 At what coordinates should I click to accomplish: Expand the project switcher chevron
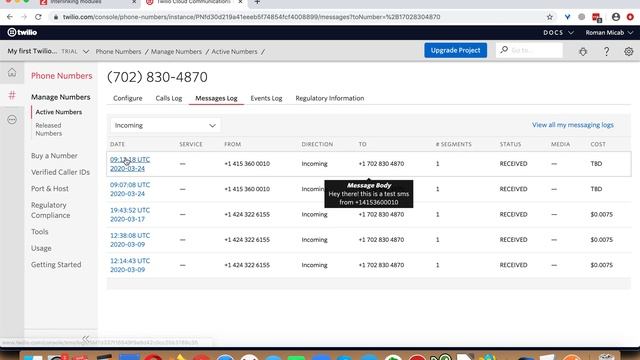coord(86,51)
